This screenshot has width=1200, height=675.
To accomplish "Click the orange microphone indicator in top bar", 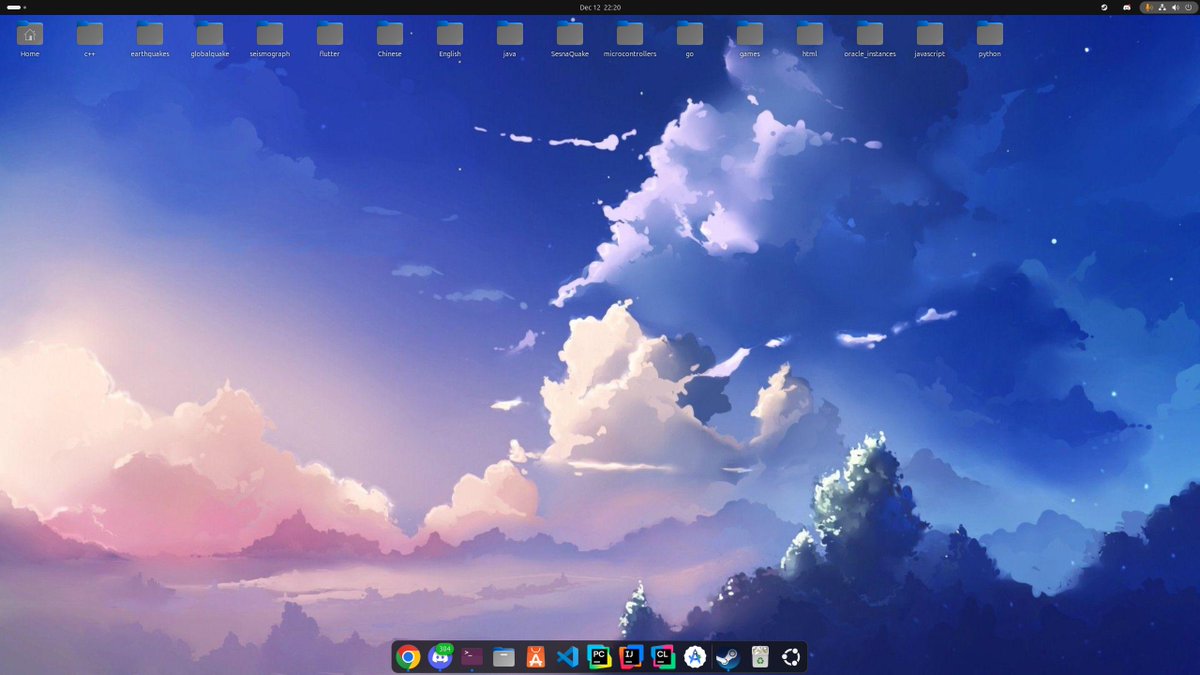I will pos(1150,7).
